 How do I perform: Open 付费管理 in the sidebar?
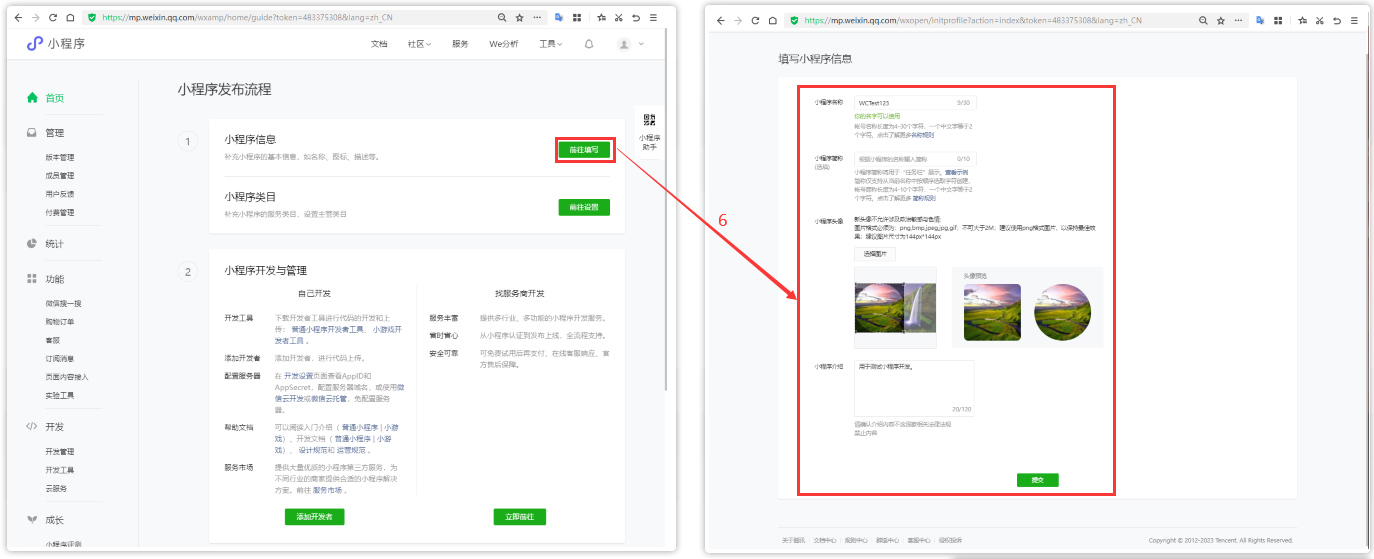(x=60, y=212)
